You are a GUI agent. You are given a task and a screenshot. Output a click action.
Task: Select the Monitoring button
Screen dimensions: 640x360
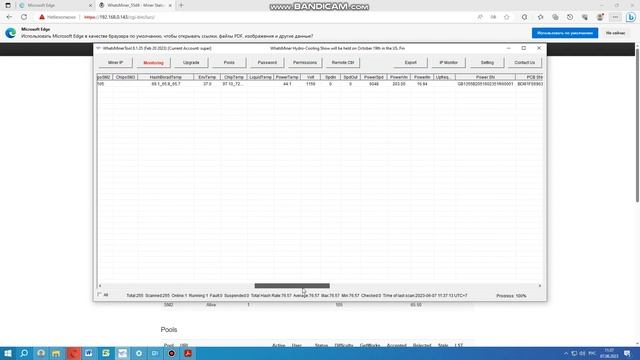click(x=153, y=62)
